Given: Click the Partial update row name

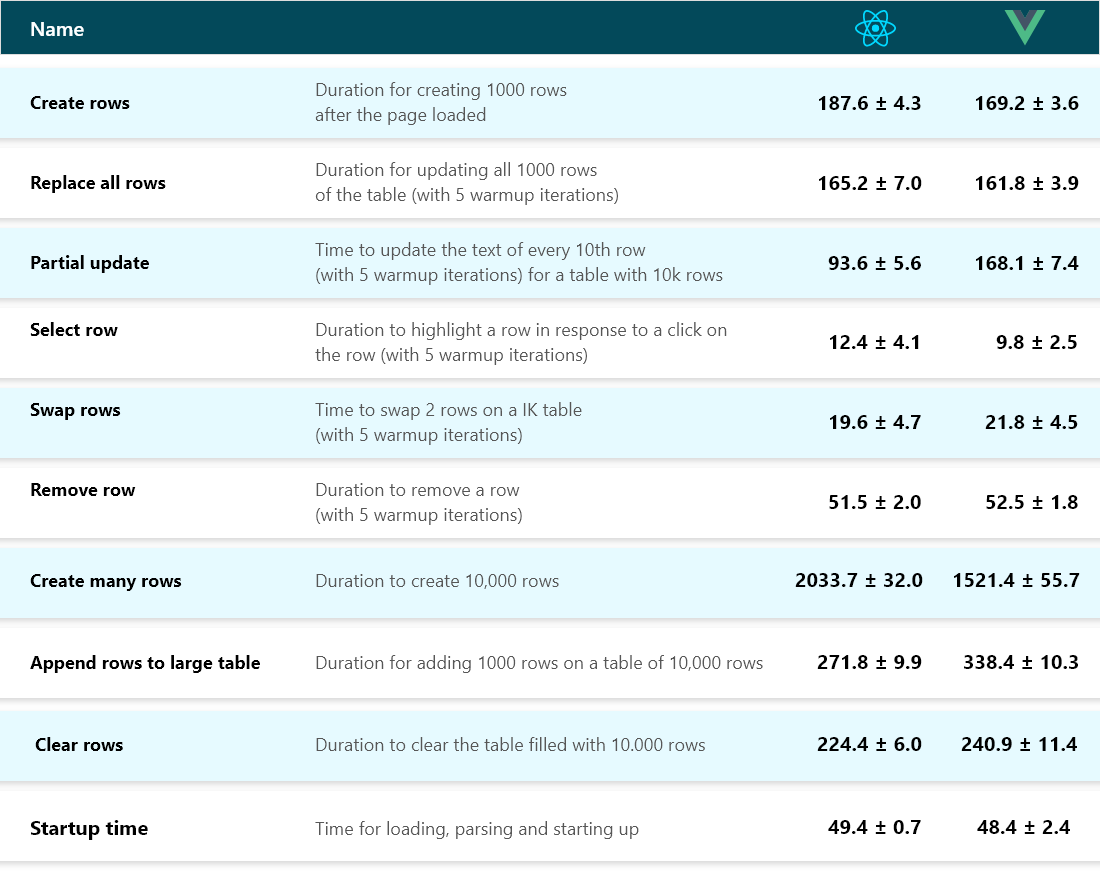Looking at the screenshot, I should coord(90,263).
